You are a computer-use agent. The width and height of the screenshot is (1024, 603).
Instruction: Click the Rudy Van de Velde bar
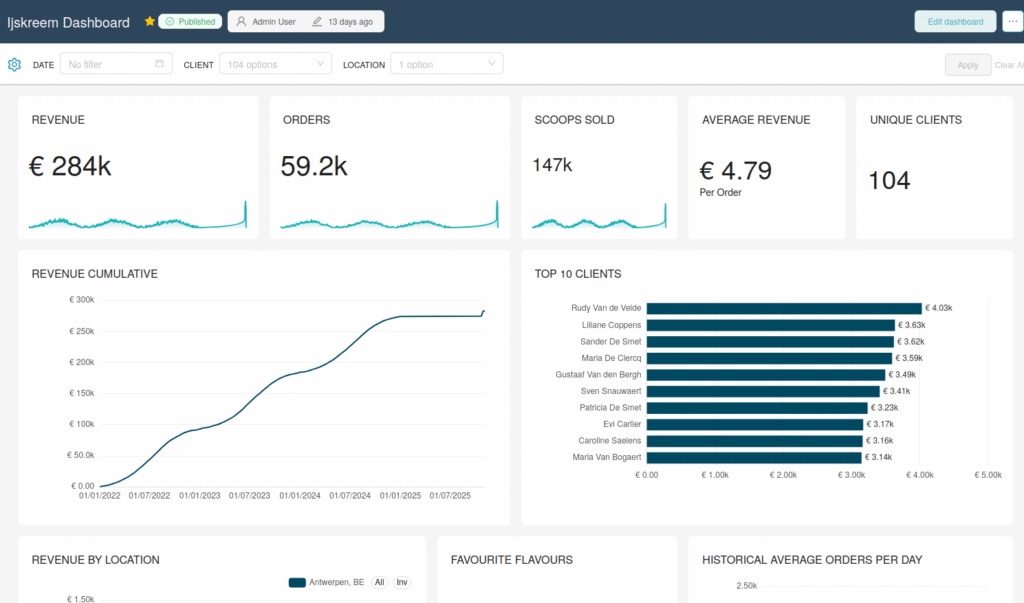pos(783,309)
